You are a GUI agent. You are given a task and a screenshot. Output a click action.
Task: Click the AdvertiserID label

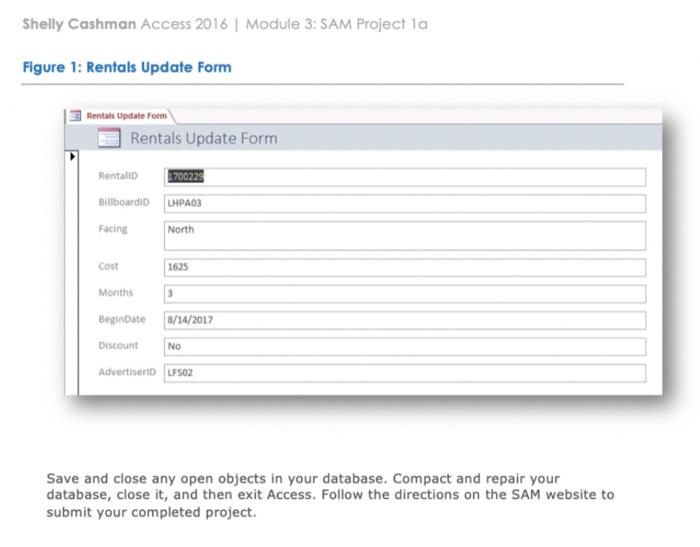click(x=127, y=372)
